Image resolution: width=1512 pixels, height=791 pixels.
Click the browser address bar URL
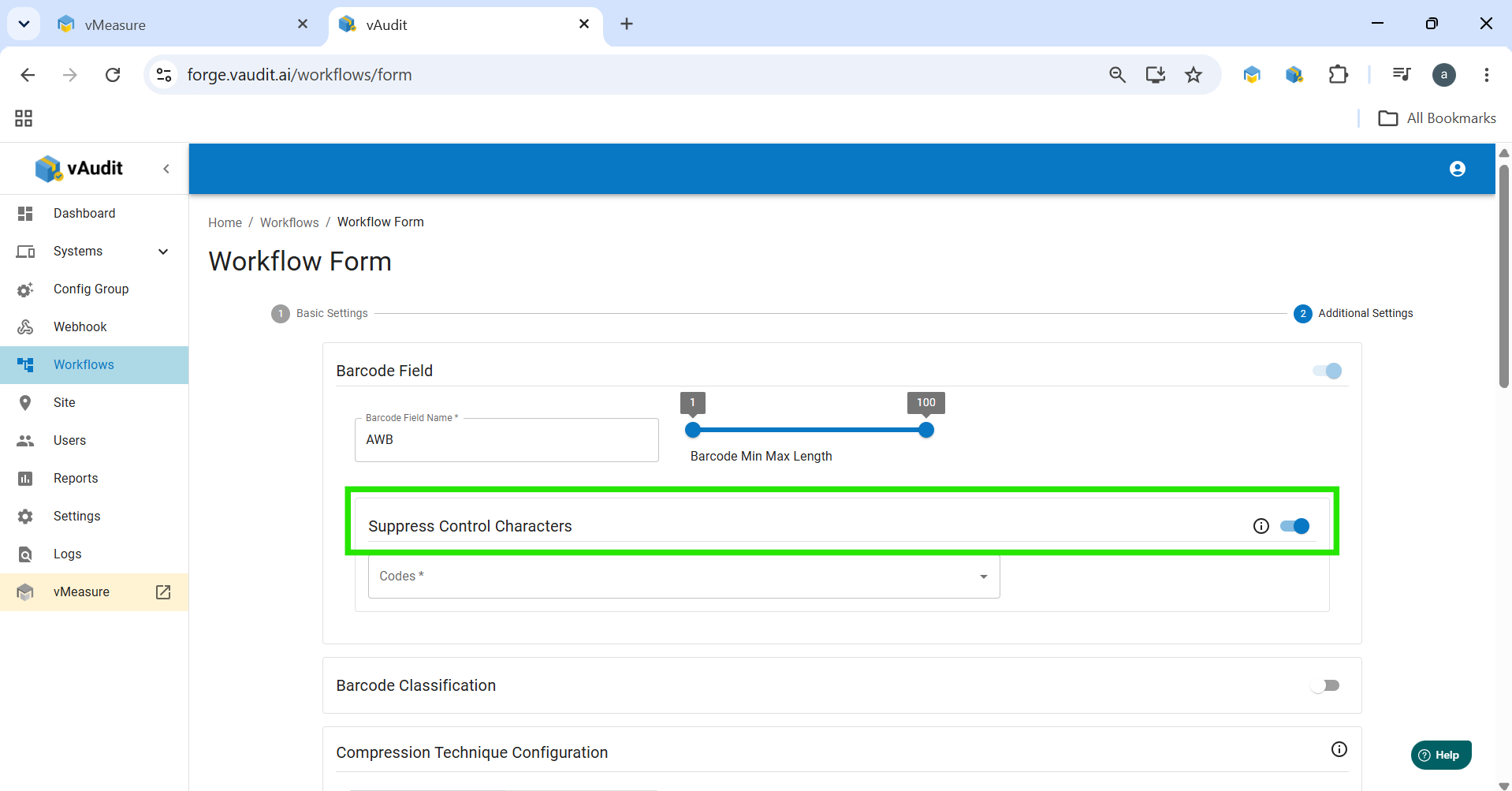[300, 75]
